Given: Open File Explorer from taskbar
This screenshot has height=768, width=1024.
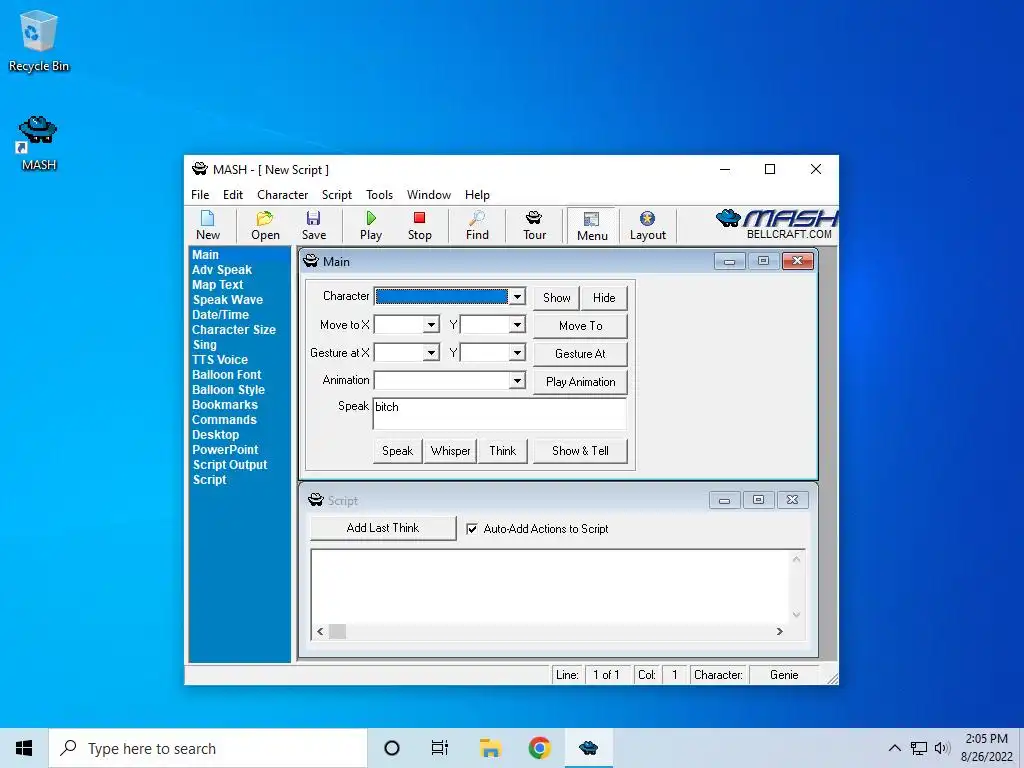Looking at the screenshot, I should click(490, 748).
